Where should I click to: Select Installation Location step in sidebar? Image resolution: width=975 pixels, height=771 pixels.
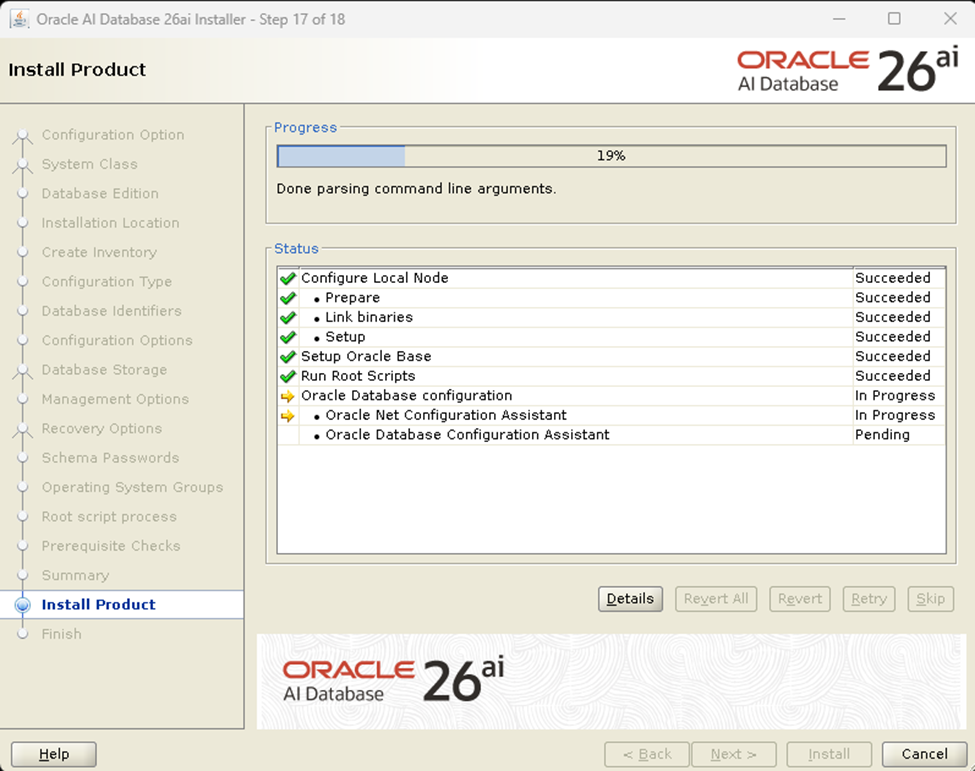click(110, 223)
